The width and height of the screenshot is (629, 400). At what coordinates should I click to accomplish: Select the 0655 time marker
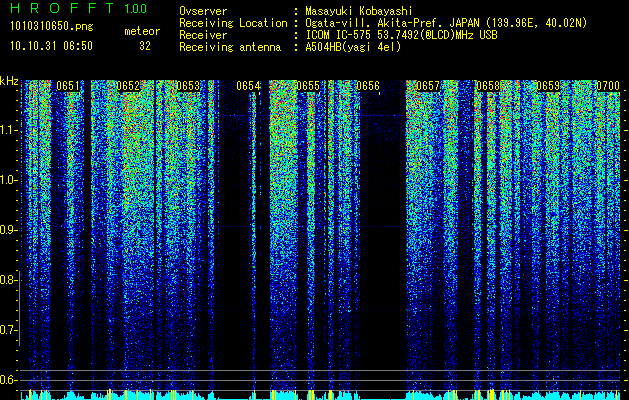click(308, 86)
